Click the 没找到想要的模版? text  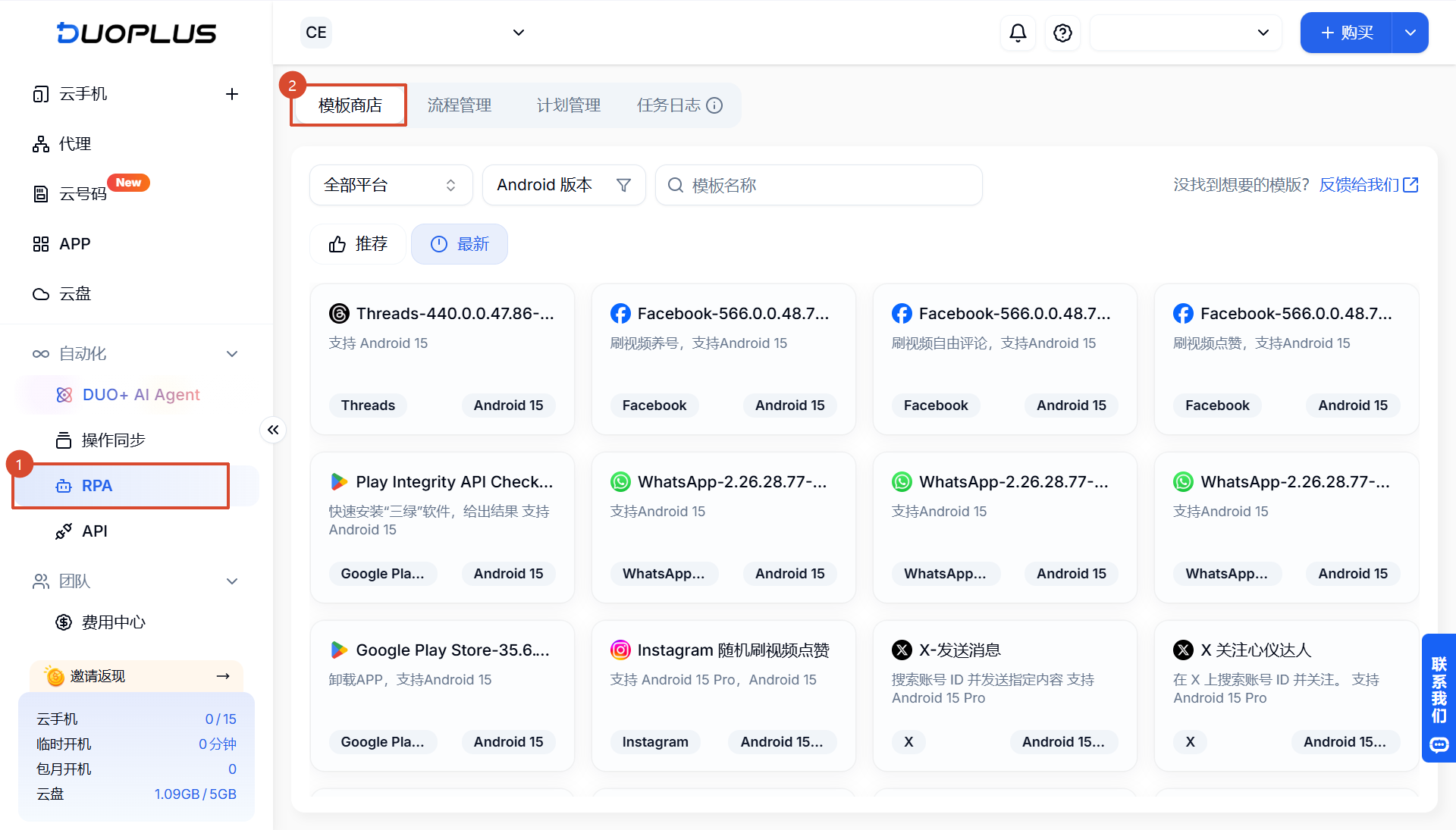pos(1241,185)
